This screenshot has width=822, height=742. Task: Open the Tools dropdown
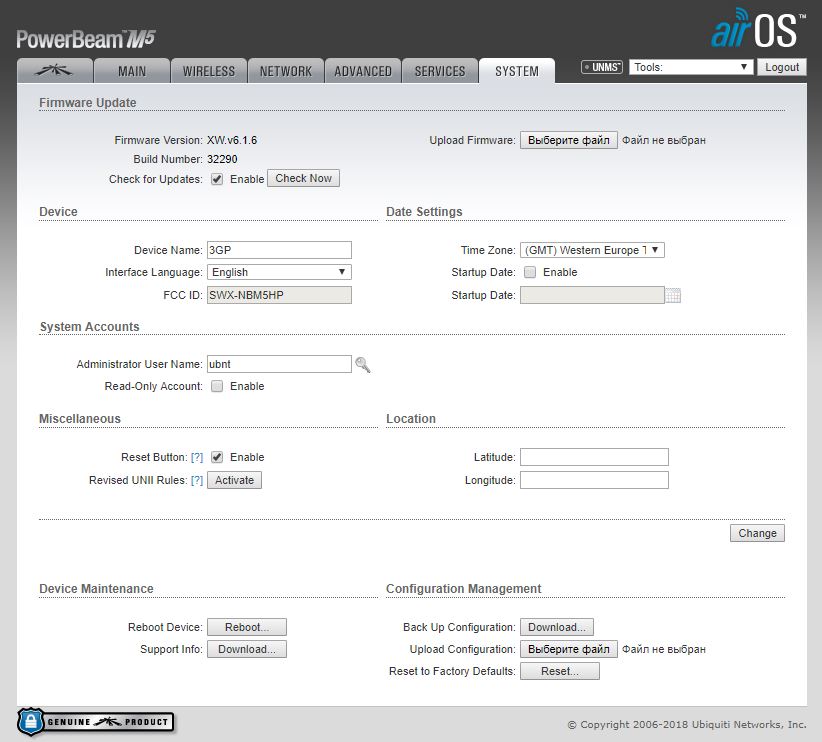click(x=691, y=67)
